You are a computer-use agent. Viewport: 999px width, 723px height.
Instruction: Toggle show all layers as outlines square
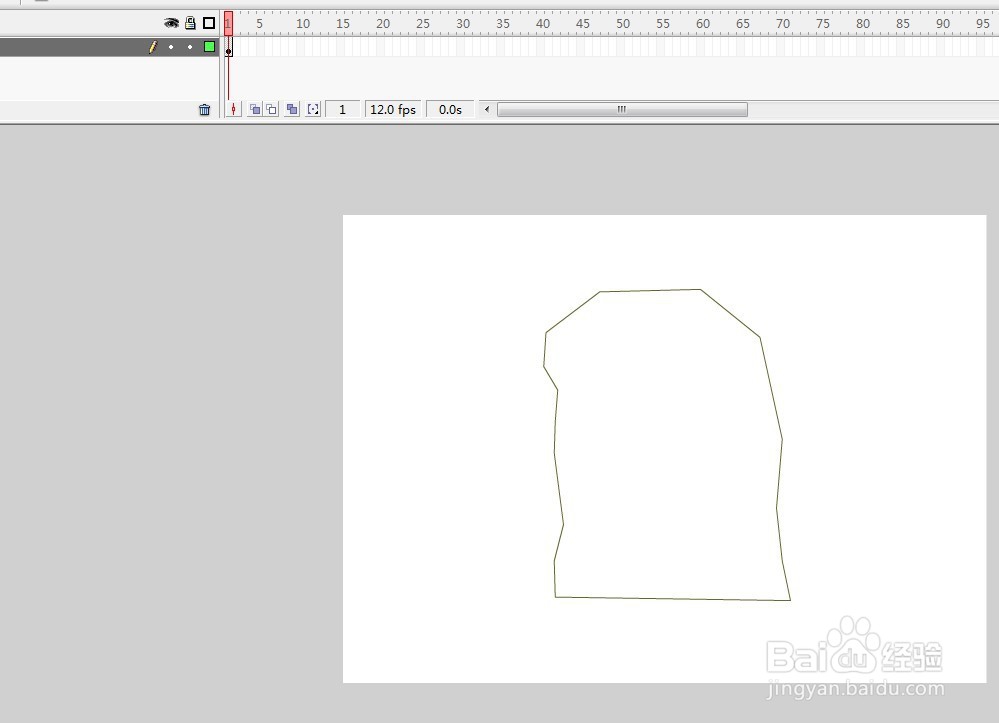[209, 24]
